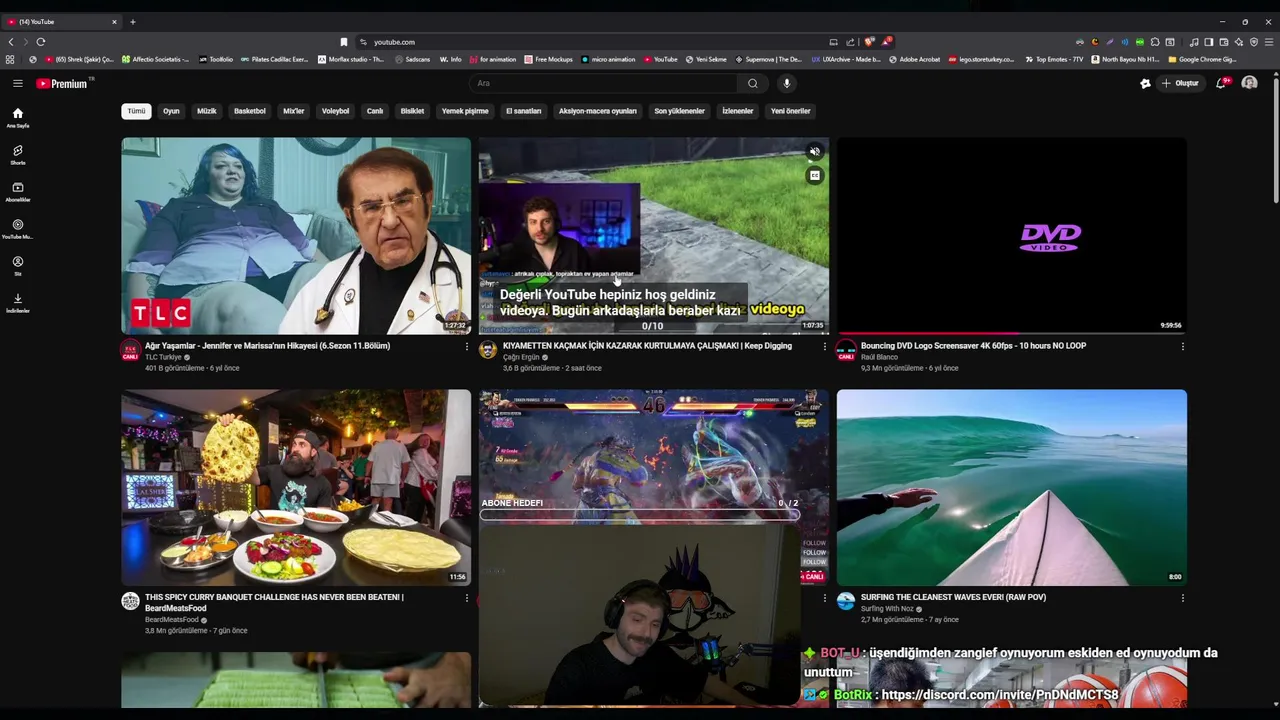Click the search magnifier button
This screenshot has width=1280, height=720.
tap(753, 83)
